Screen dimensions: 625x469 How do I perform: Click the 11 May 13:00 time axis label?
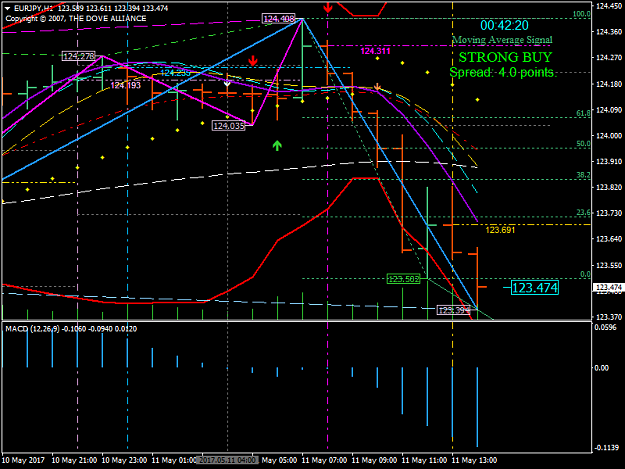pyautogui.click(x=474, y=460)
